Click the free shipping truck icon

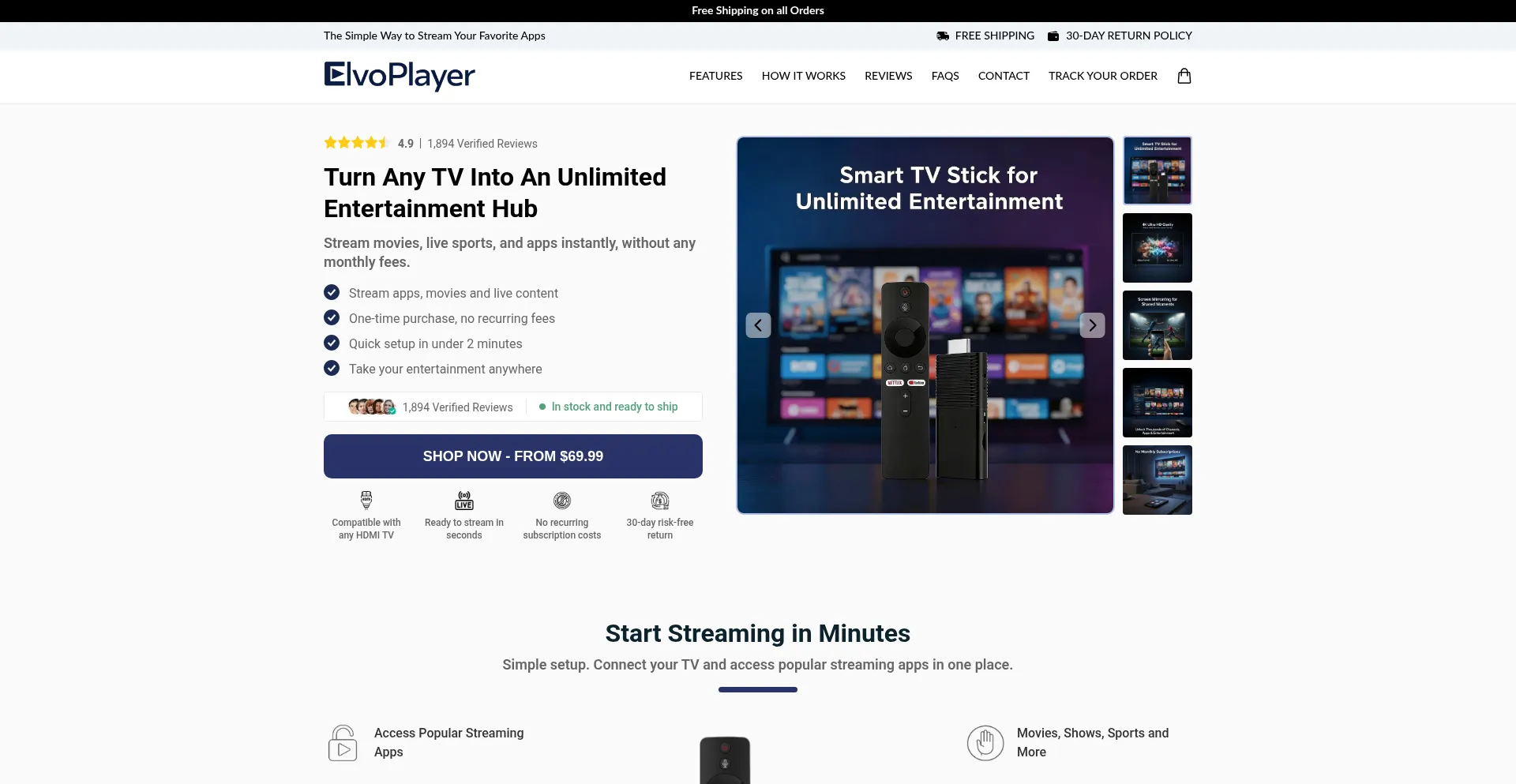pyautogui.click(x=943, y=36)
